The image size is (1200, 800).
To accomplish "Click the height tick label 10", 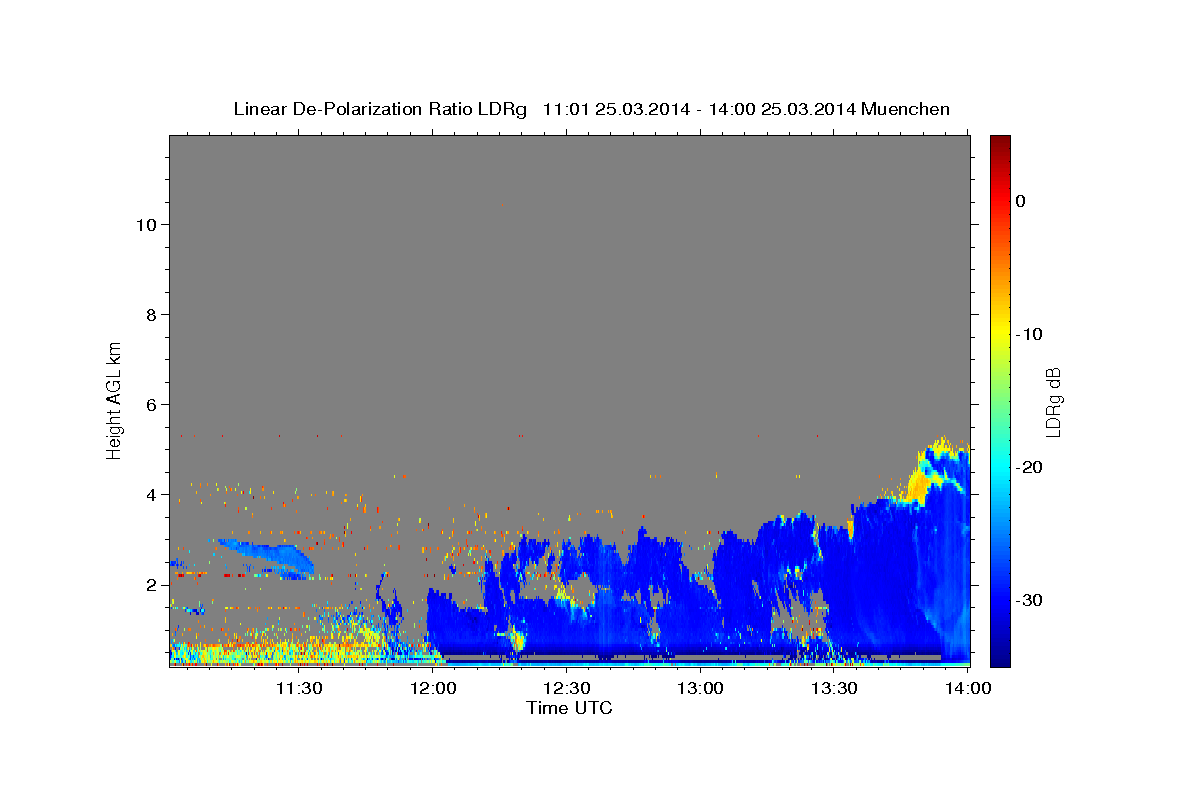I will click(146, 224).
